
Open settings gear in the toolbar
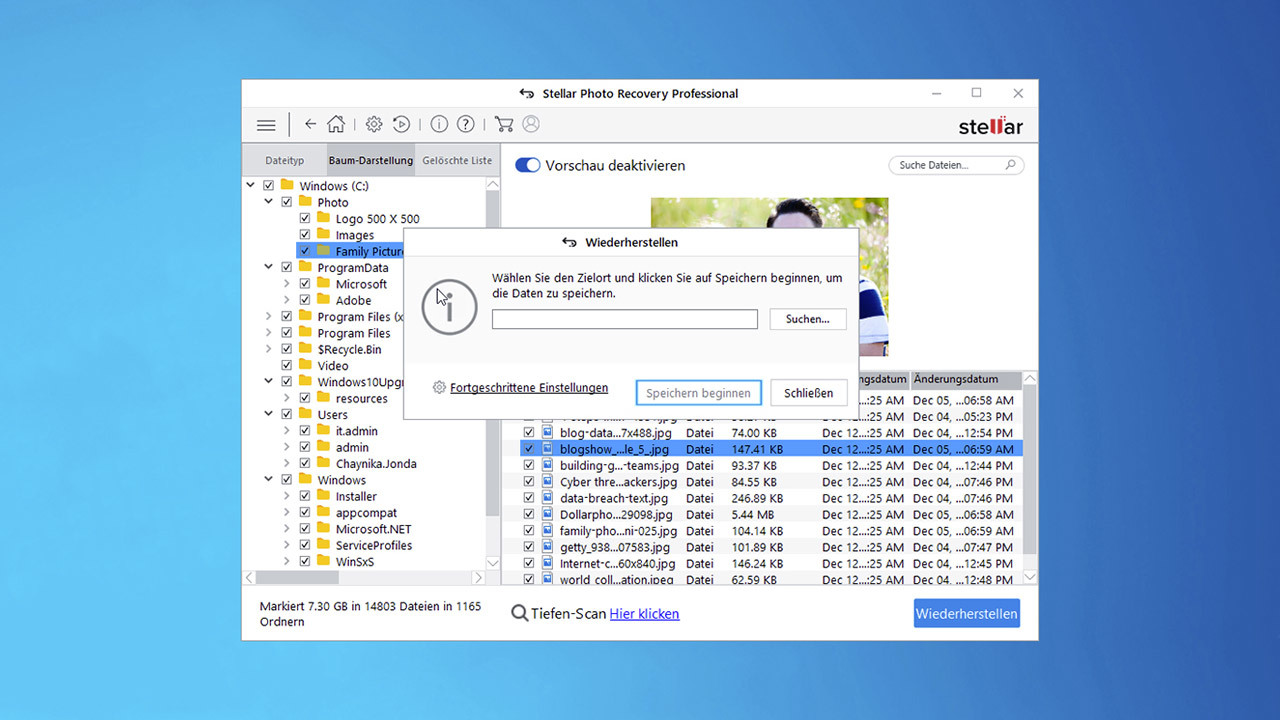pyautogui.click(x=373, y=124)
